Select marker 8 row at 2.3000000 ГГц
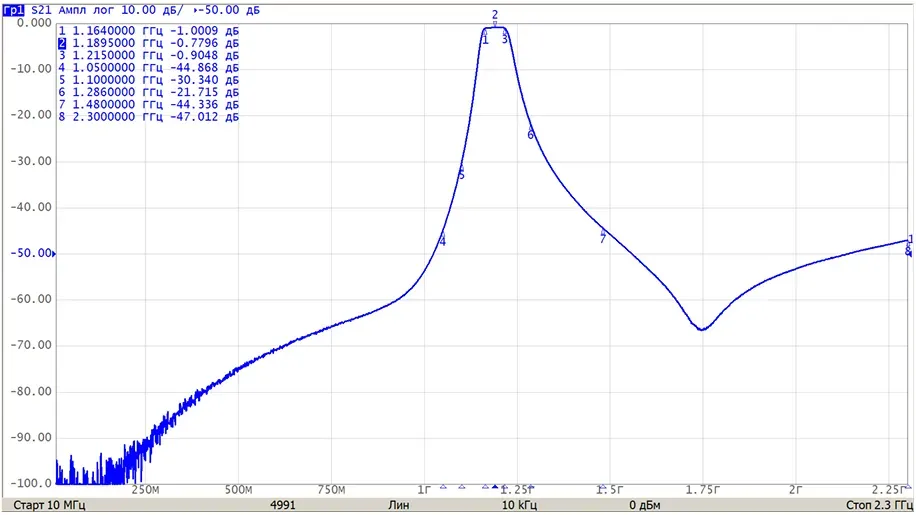 pos(149,116)
